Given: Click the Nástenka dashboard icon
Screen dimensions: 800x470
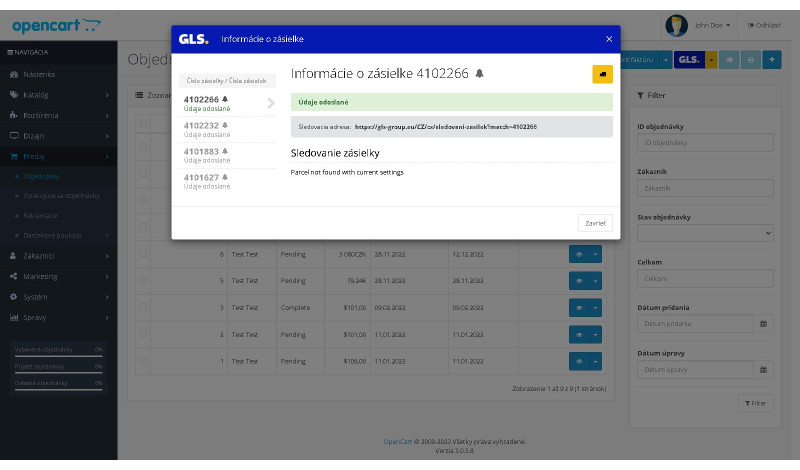Looking at the screenshot, I should pyautogui.click(x=14, y=74).
